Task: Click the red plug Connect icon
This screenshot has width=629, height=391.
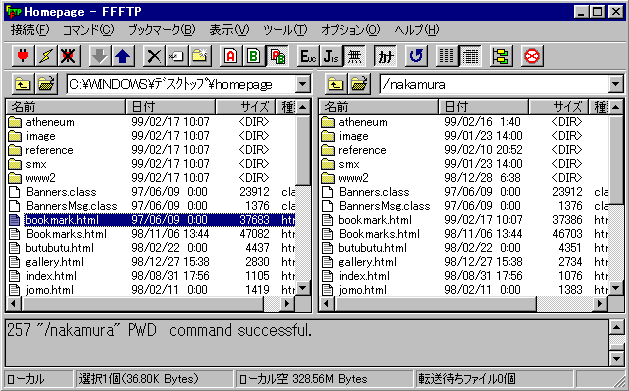Action: [23, 56]
